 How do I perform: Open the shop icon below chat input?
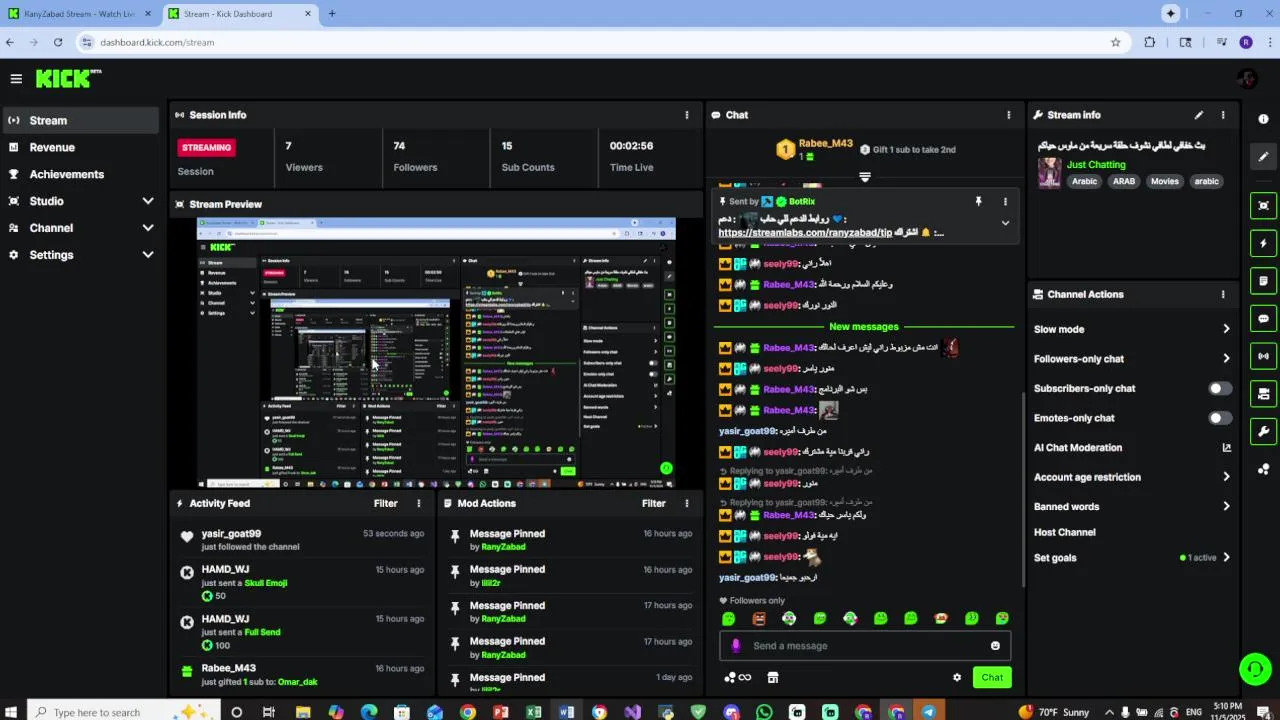tap(773, 677)
